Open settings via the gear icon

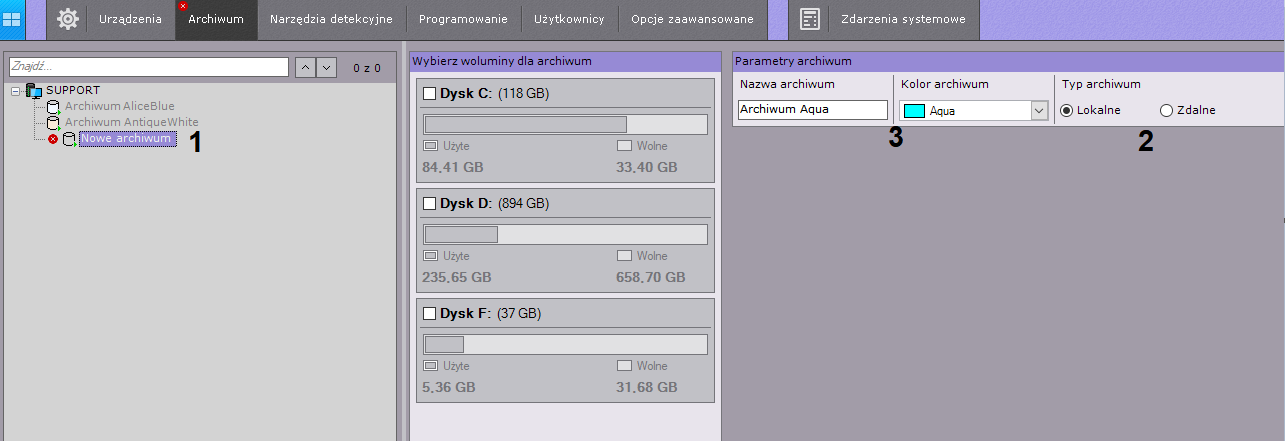[x=68, y=19]
